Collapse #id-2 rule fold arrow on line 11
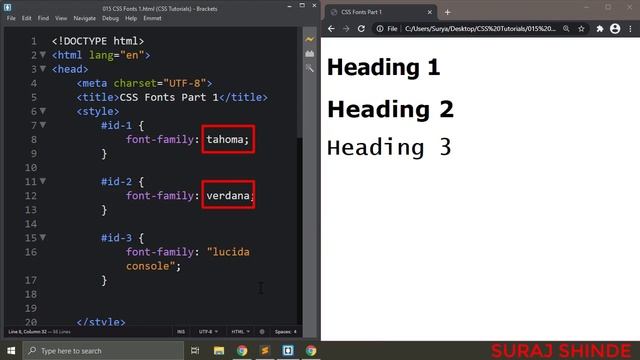Screen dimensions: 640x360 point(43,181)
